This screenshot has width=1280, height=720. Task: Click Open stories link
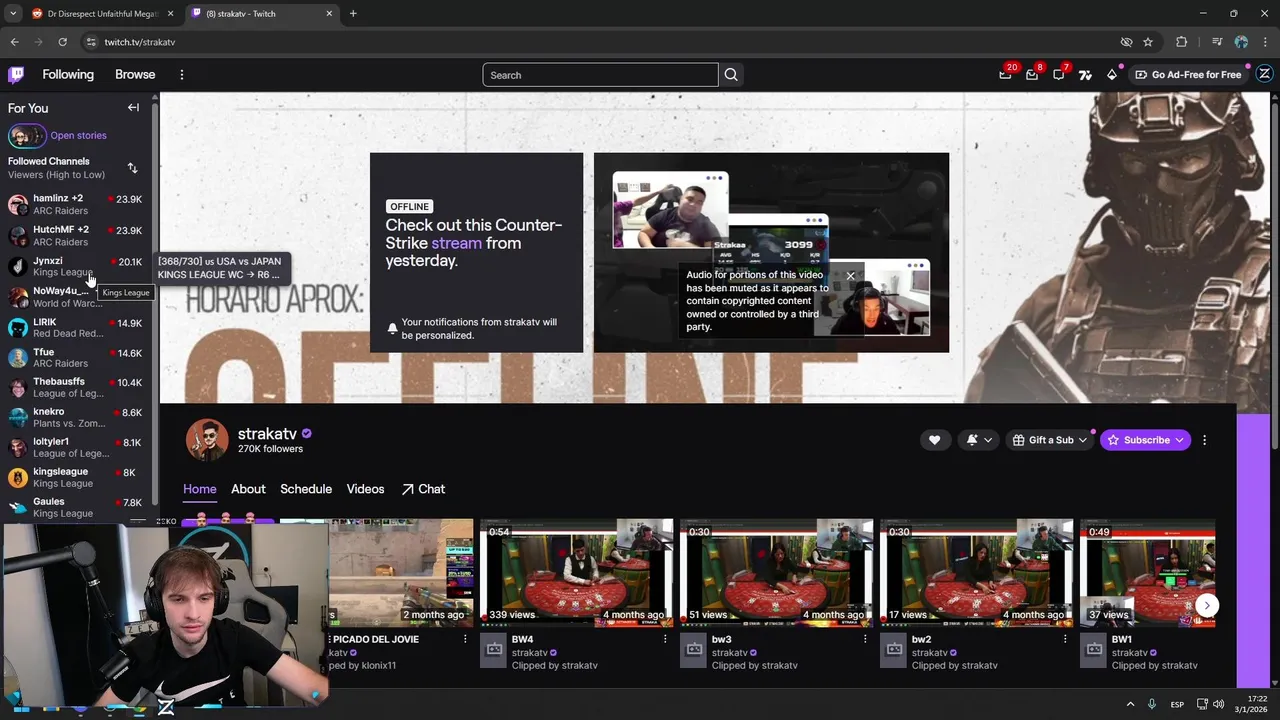pyautogui.click(x=78, y=136)
